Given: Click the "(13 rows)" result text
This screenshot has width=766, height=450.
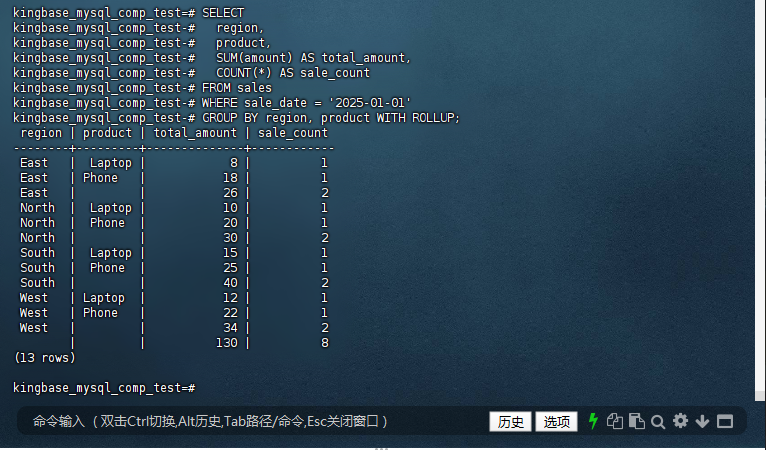Looking at the screenshot, I should coord(44,358).
